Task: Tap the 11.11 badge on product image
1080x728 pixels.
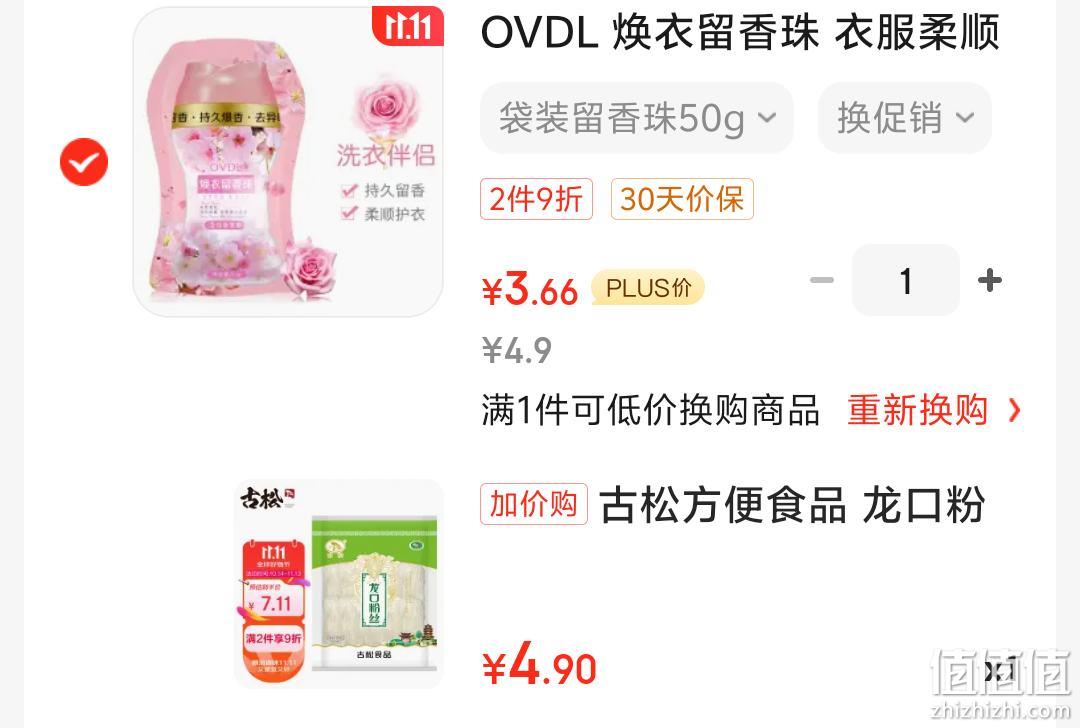Action: click(408, 25)
